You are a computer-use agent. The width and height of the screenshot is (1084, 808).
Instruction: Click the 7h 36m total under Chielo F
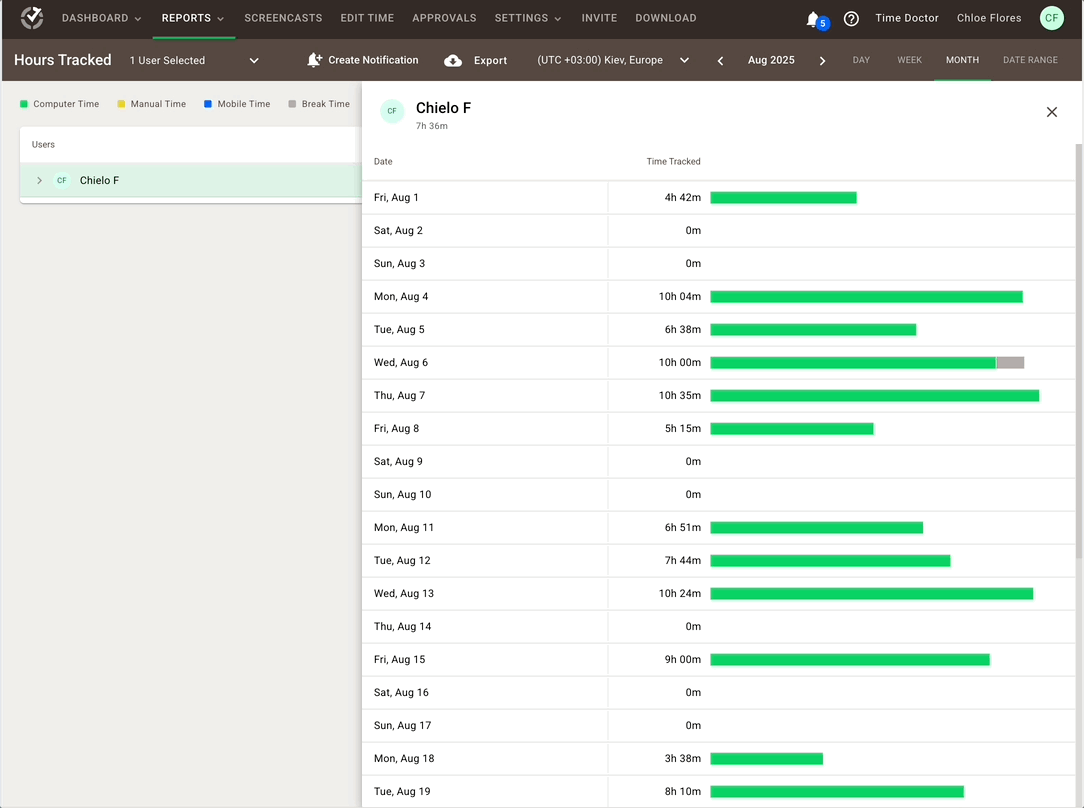(431, 126)
